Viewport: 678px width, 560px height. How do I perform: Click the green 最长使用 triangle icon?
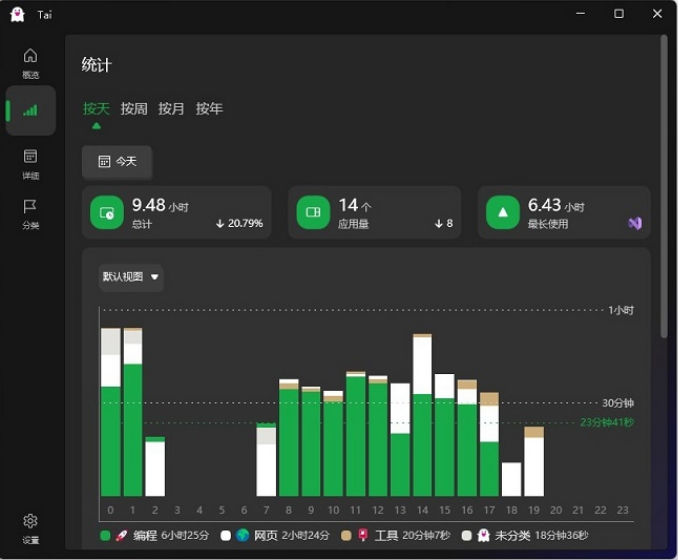(502, 213)
